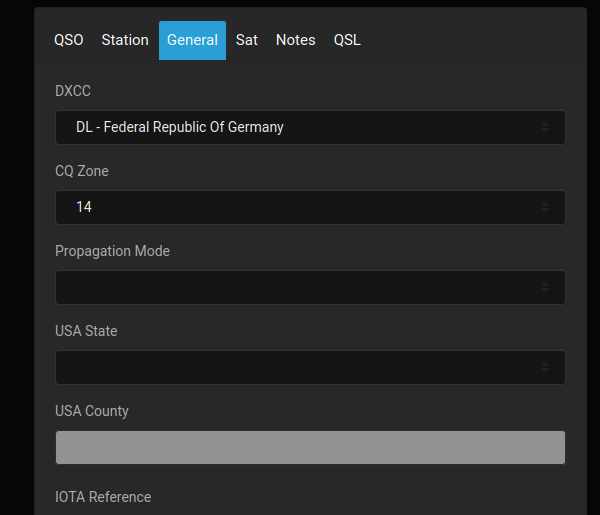Switch to the QSO tab
The height and width of the screenshot is (515, 600).
pyautogui.click(x=68, y=40)
